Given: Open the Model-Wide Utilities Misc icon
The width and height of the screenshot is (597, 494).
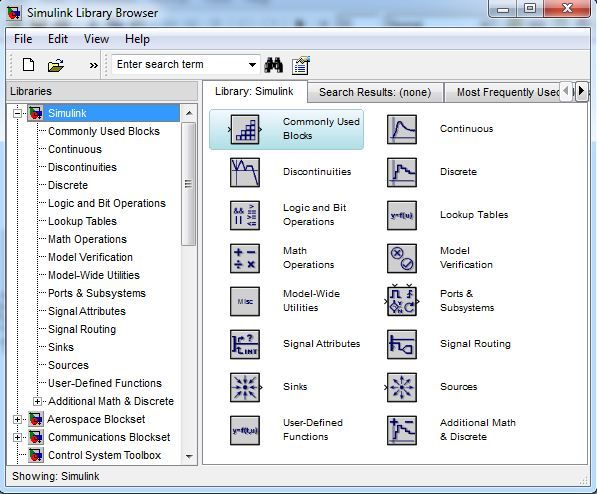Looking at the screenshot, I should pyautogui.click(x=245, y=302).
